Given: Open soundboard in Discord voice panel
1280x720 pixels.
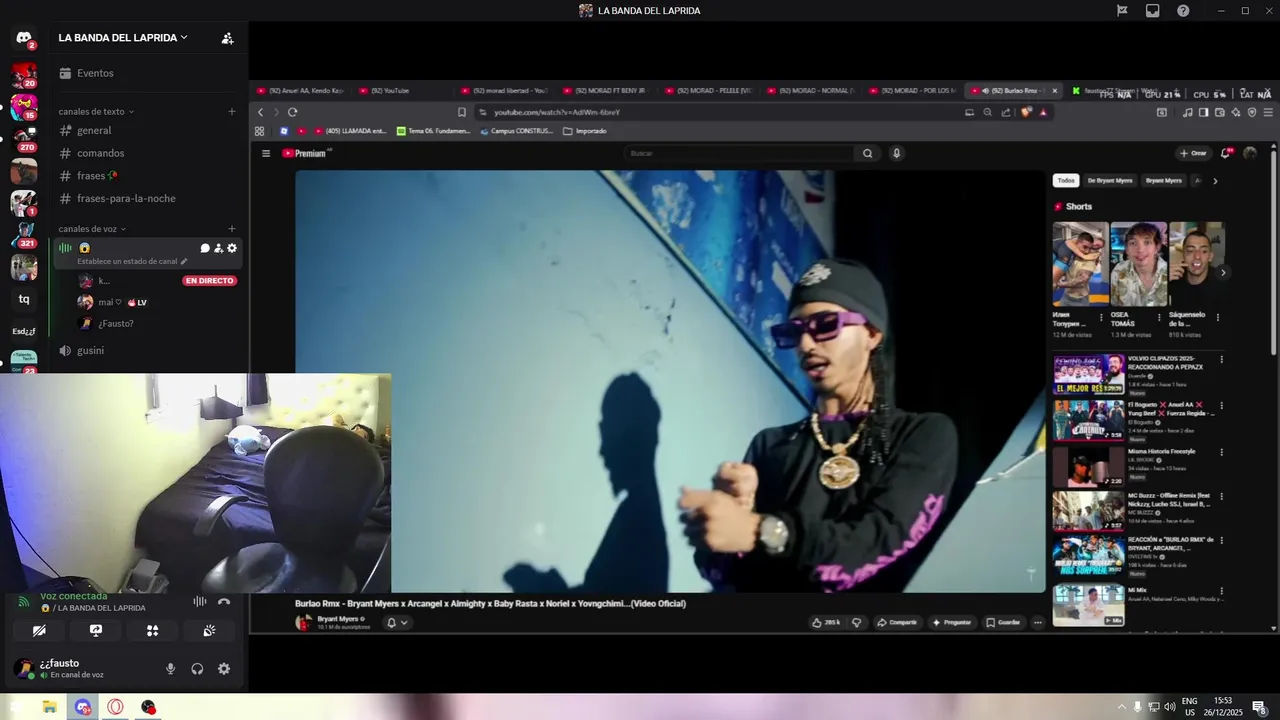Looking at the screenshot, I should point(209,631).
